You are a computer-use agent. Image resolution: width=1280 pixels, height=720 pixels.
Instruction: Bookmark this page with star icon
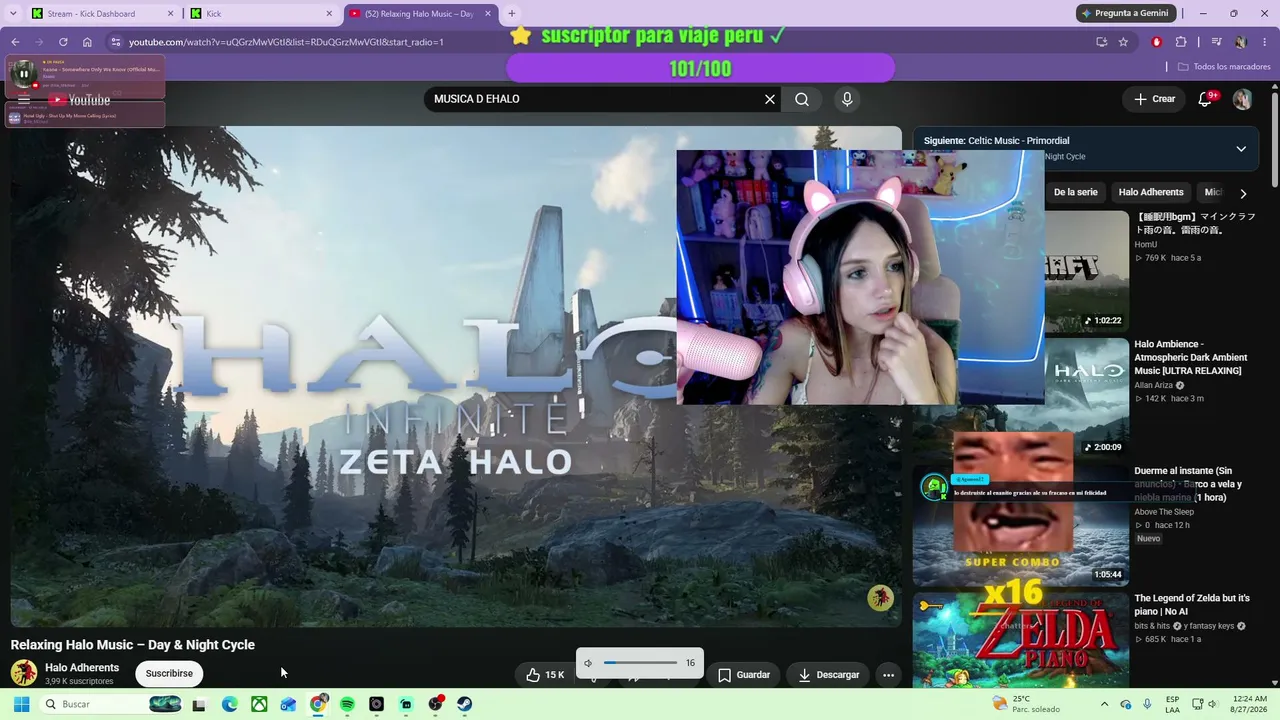(x=1123, y=42)
